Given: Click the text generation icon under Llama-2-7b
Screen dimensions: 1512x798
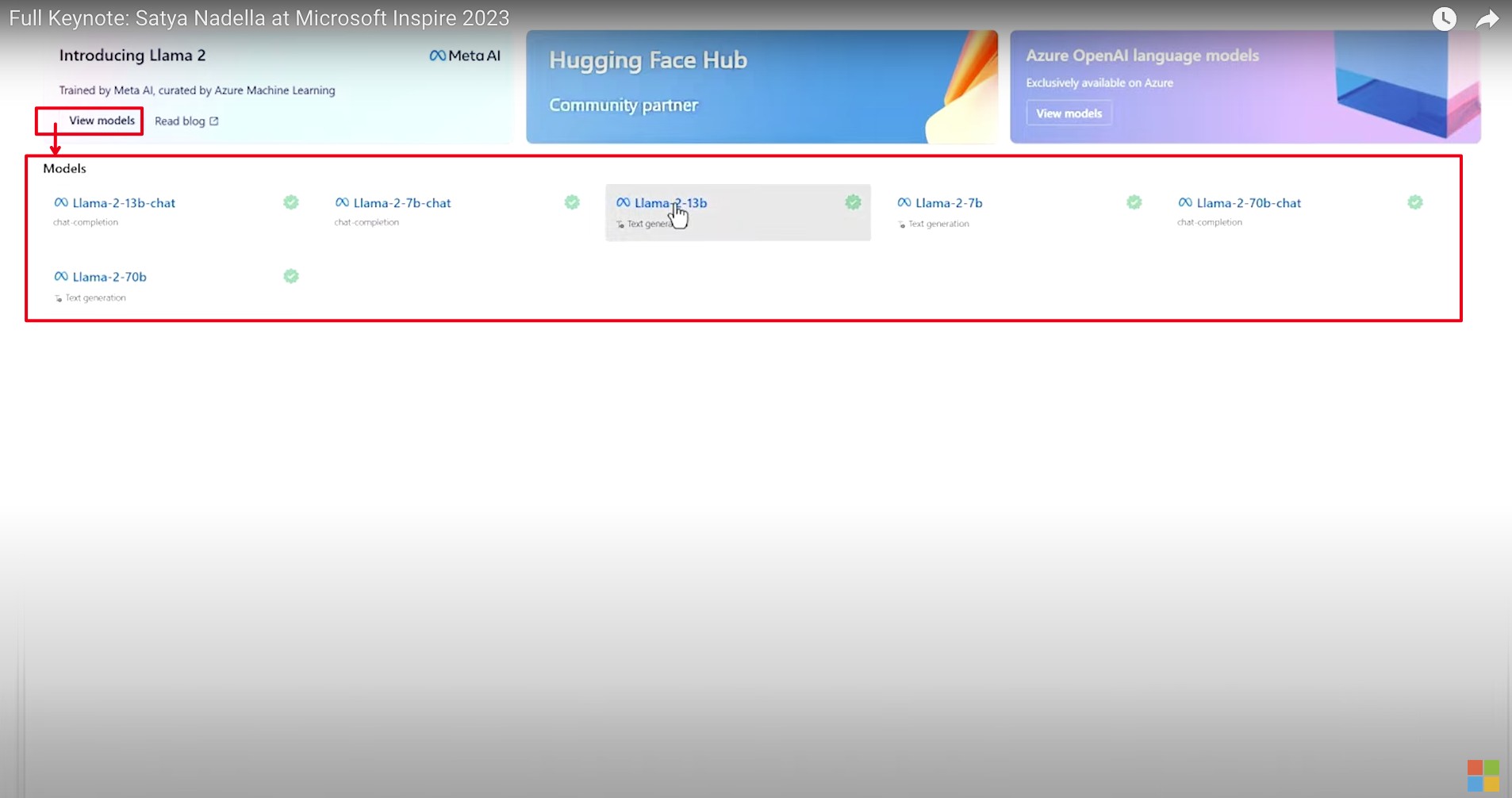Looking at the screenshot, I should (901, 224).
